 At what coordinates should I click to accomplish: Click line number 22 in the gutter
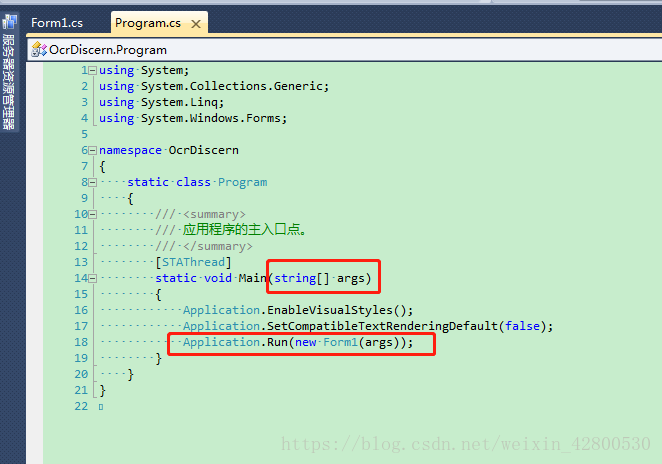(x=81, y=407)
